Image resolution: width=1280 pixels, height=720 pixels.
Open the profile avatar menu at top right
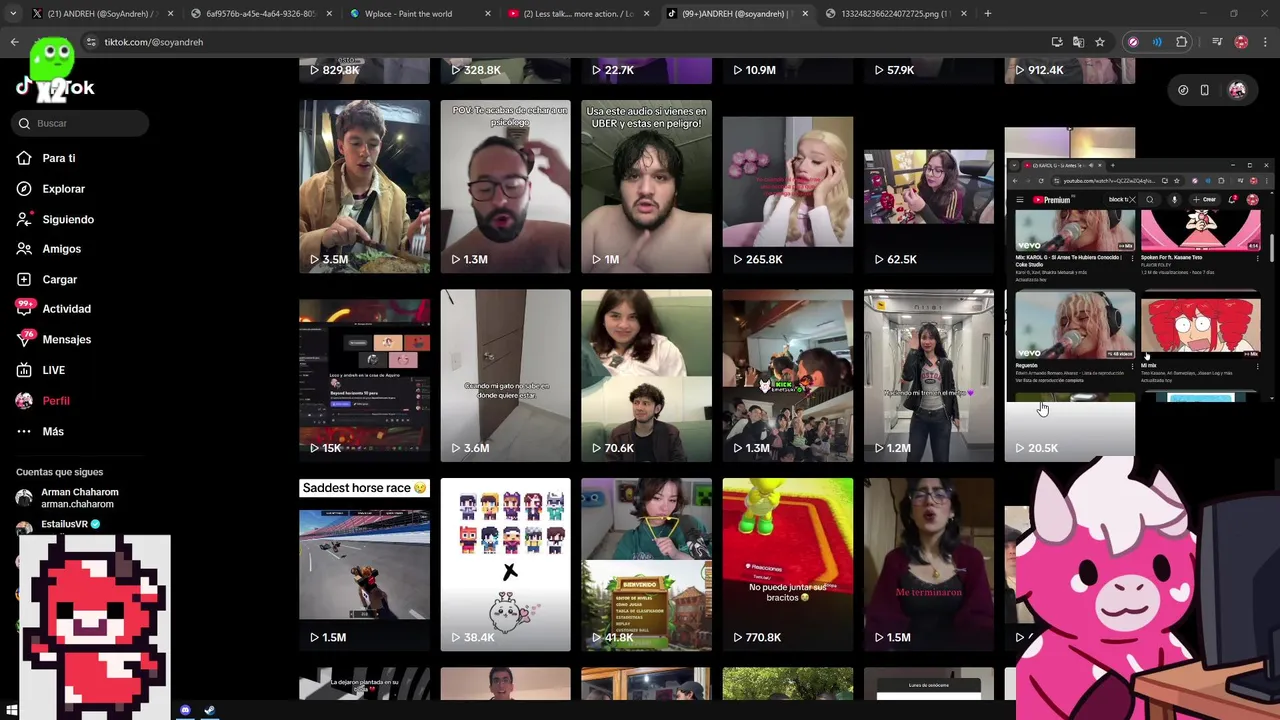[x=1237, y=90]
